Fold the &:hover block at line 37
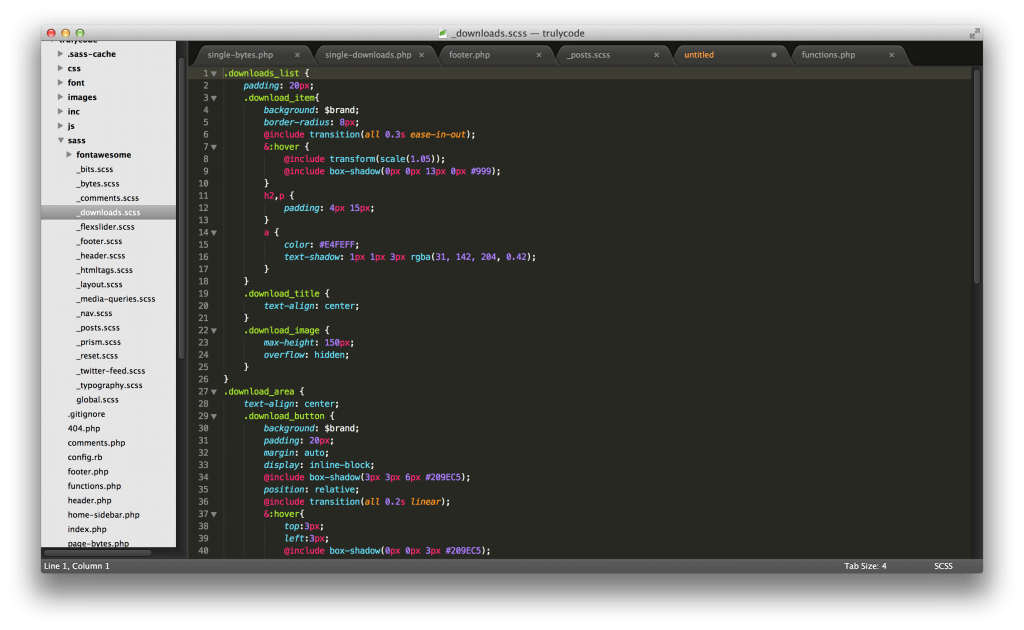 (x=214, y=514)
